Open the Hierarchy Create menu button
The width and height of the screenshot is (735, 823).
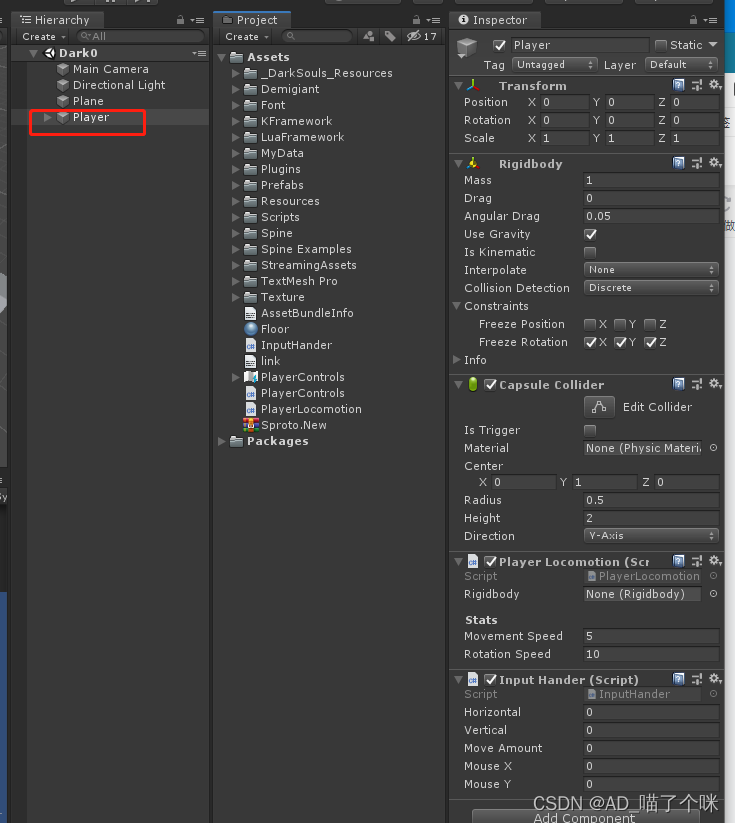43,36
